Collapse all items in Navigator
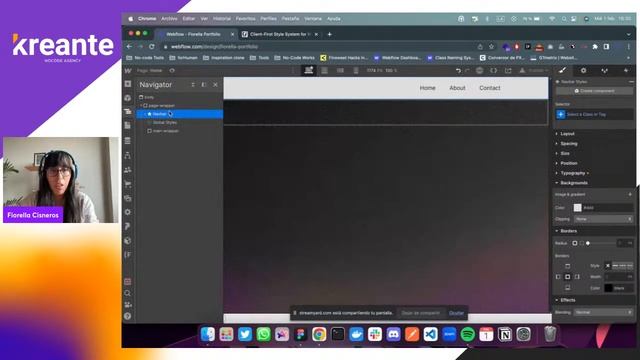Viewport: 640px width, 360px height. 193,84
